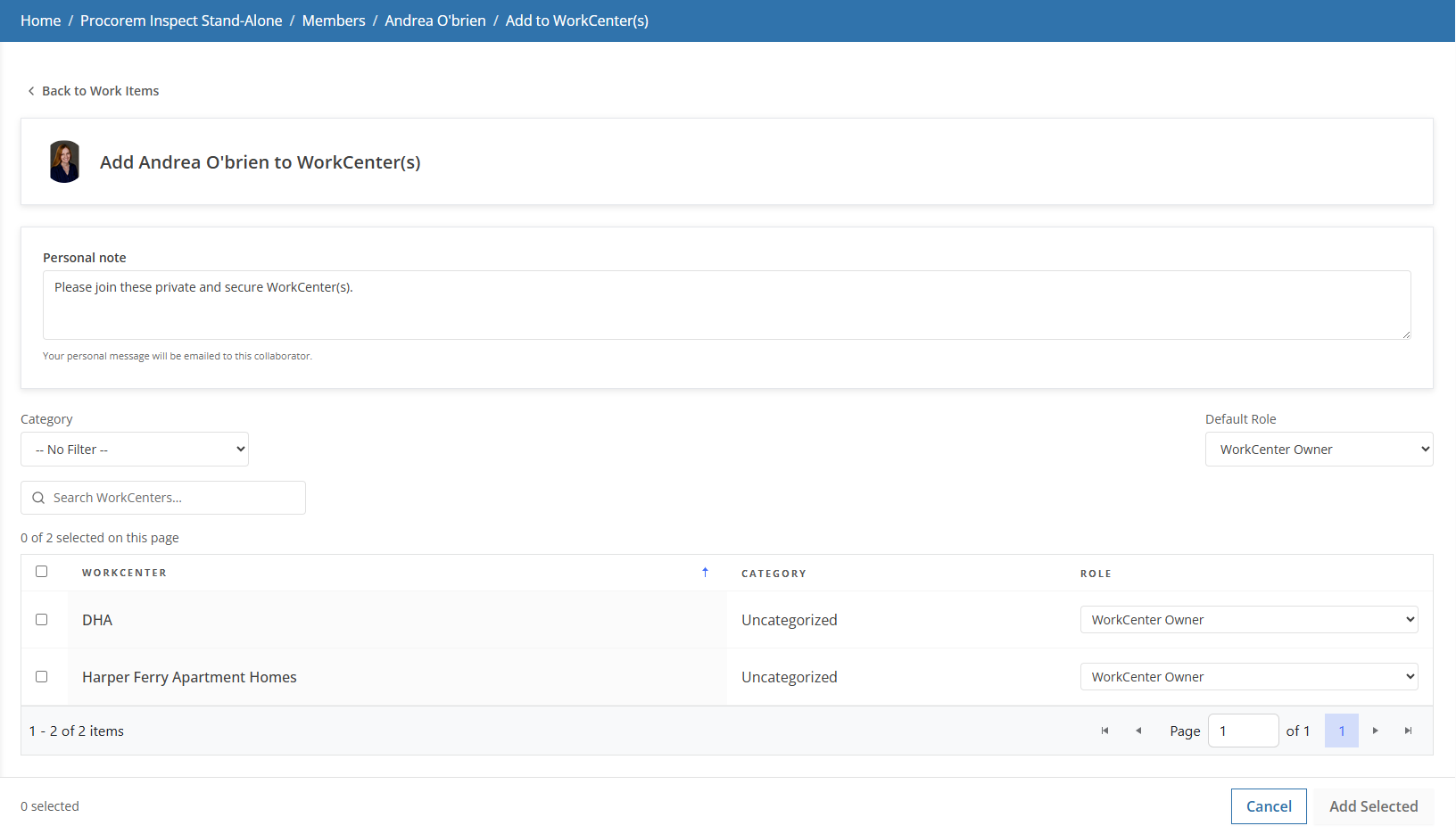Open Procorem Inspect Stand-Alone breadcrumb
This screenshot has height=834, width=1456.
pyautogui.click(x=181, y=21)
